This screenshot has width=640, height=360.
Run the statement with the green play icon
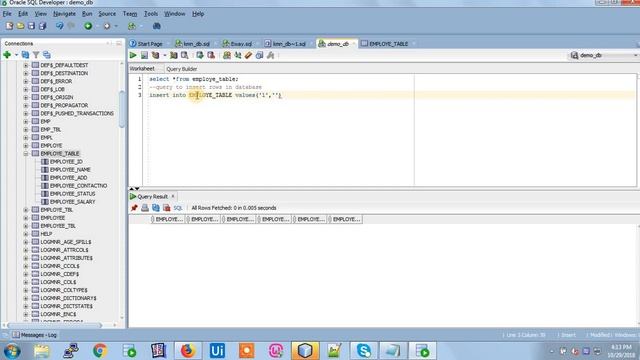133,55
